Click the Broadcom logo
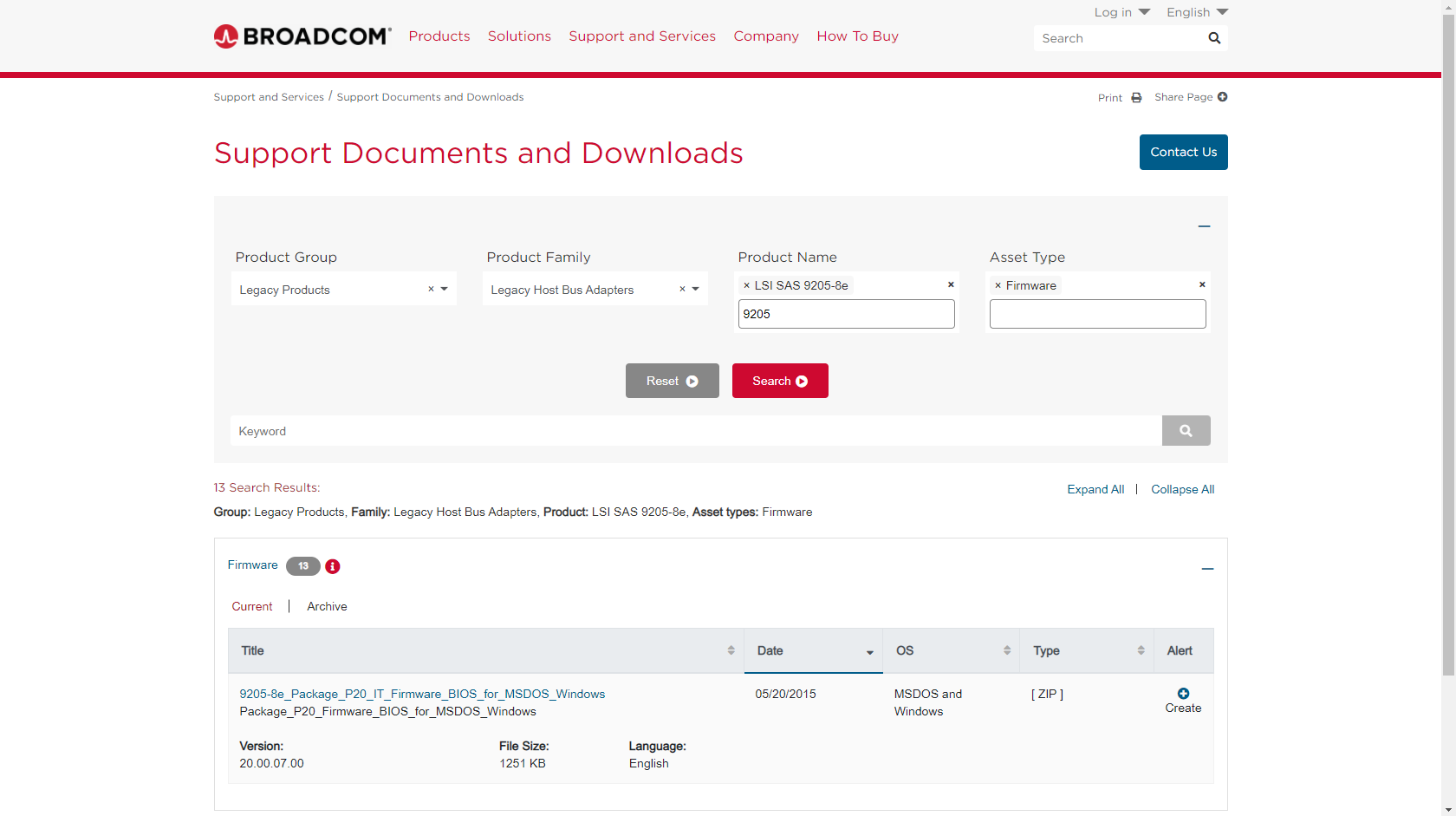 pyautogui.click(x=302, y=36)
